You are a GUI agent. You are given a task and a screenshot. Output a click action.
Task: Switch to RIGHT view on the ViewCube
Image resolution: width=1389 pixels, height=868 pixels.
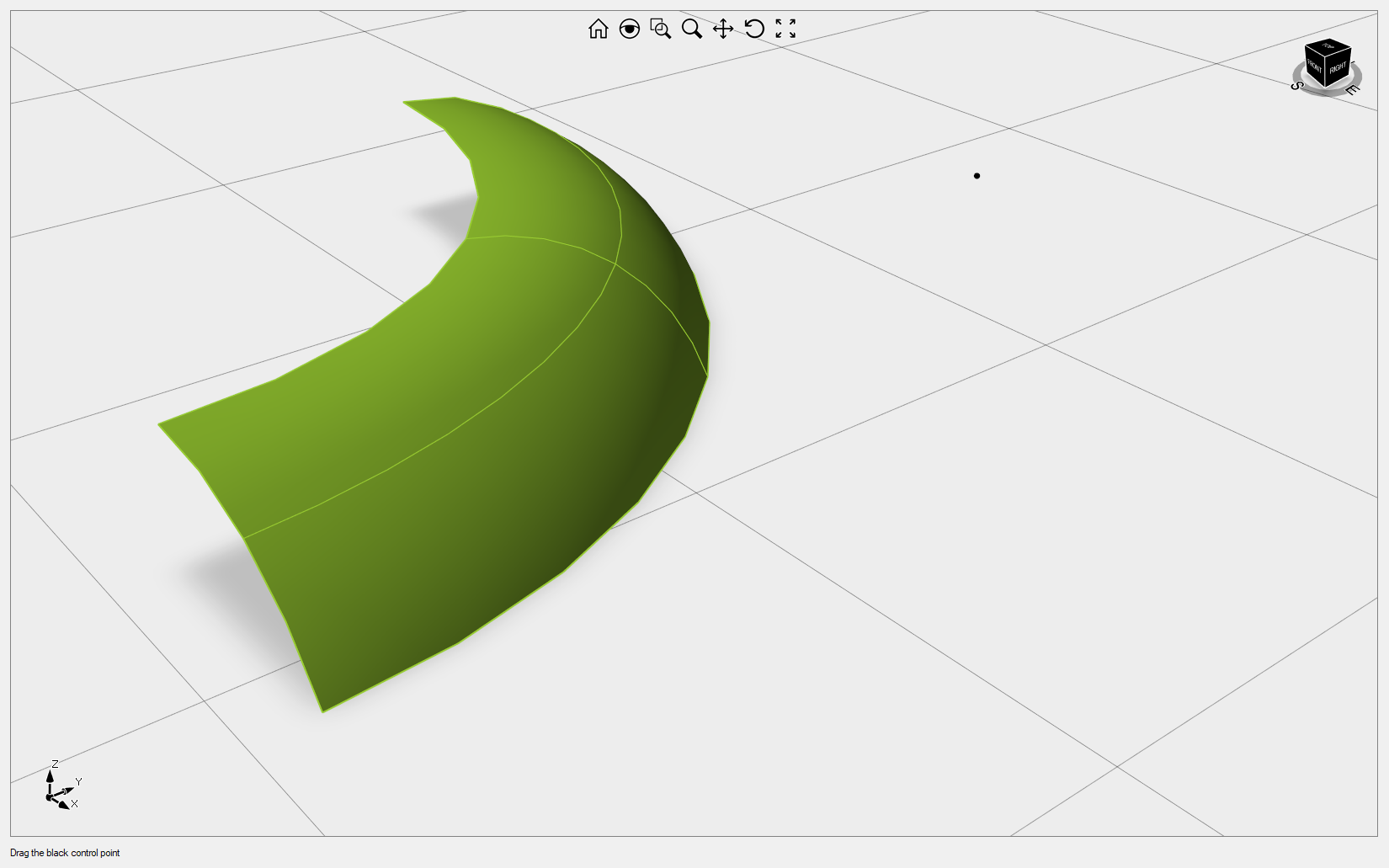[x=1338, y=67]
